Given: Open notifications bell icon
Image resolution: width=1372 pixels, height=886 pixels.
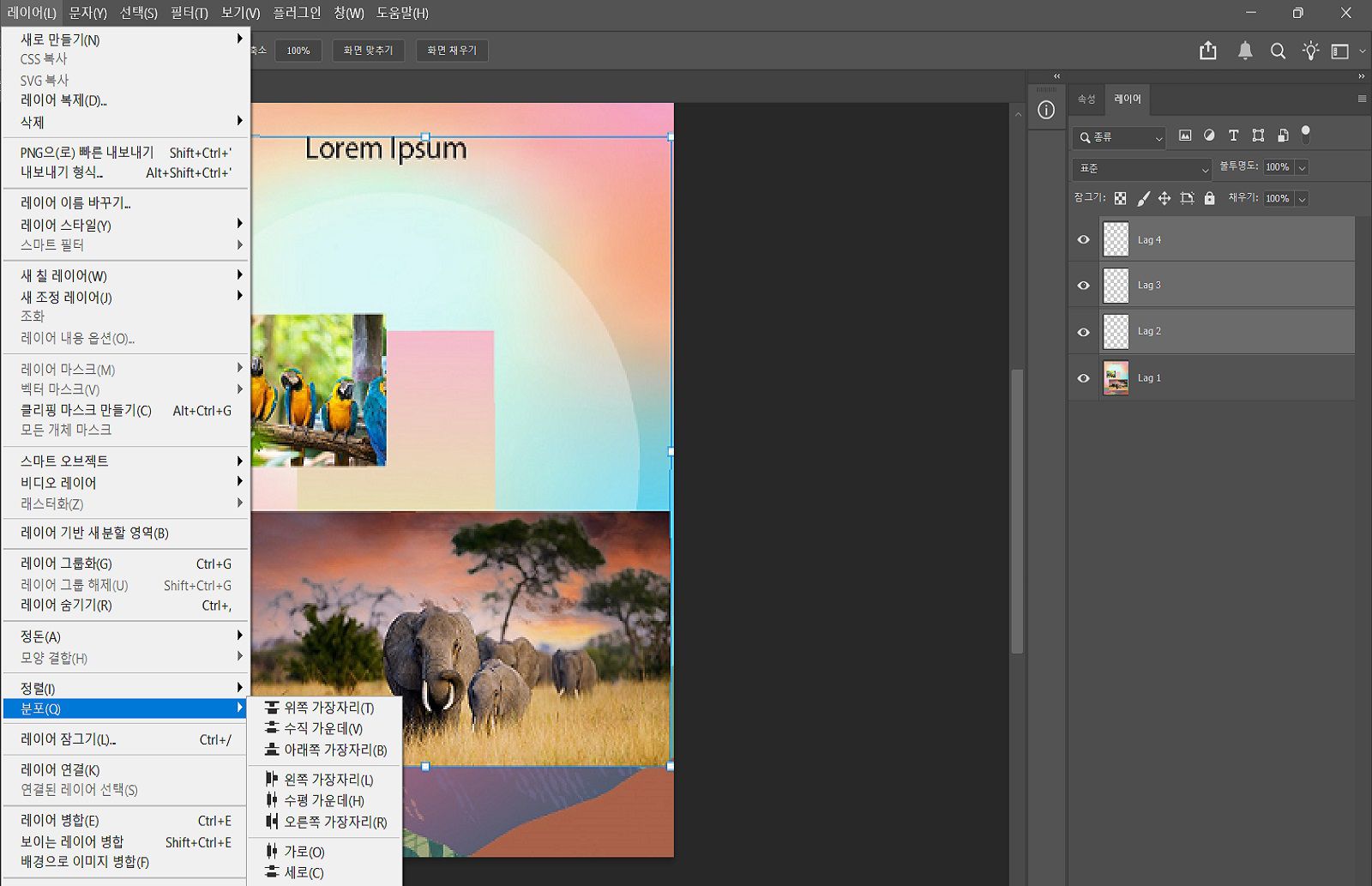Looking at the screenshot, I should tap(1245, 51).
